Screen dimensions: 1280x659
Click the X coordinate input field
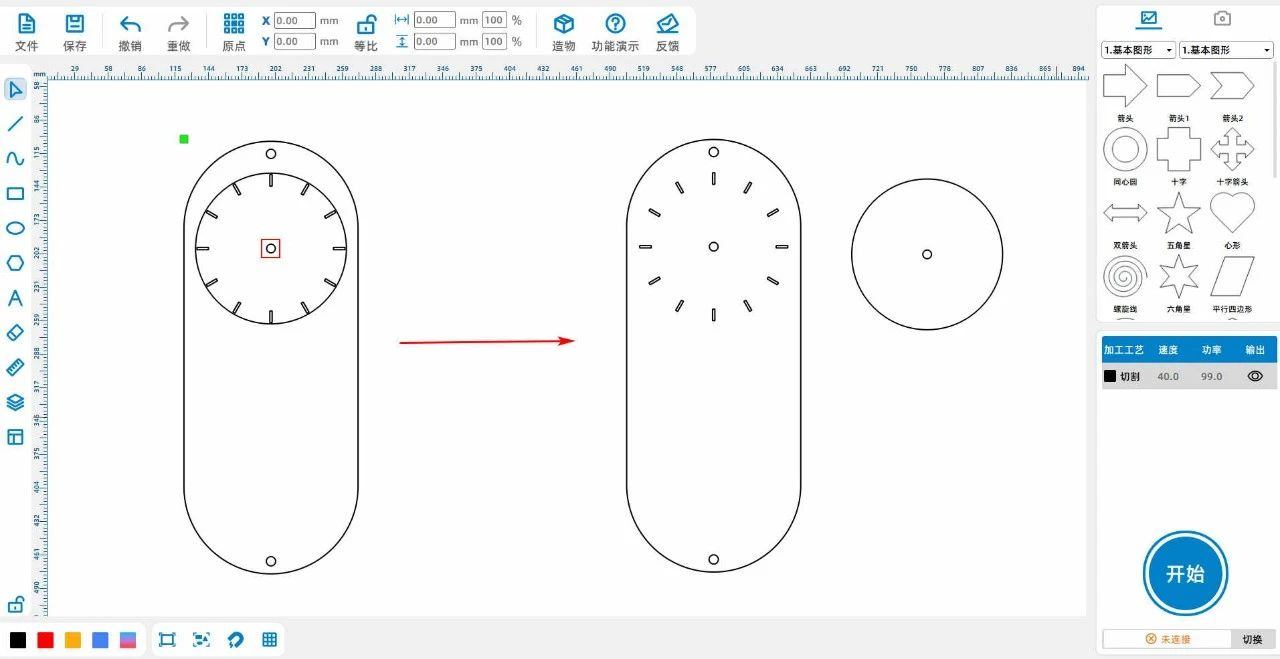tap(294, 20)
